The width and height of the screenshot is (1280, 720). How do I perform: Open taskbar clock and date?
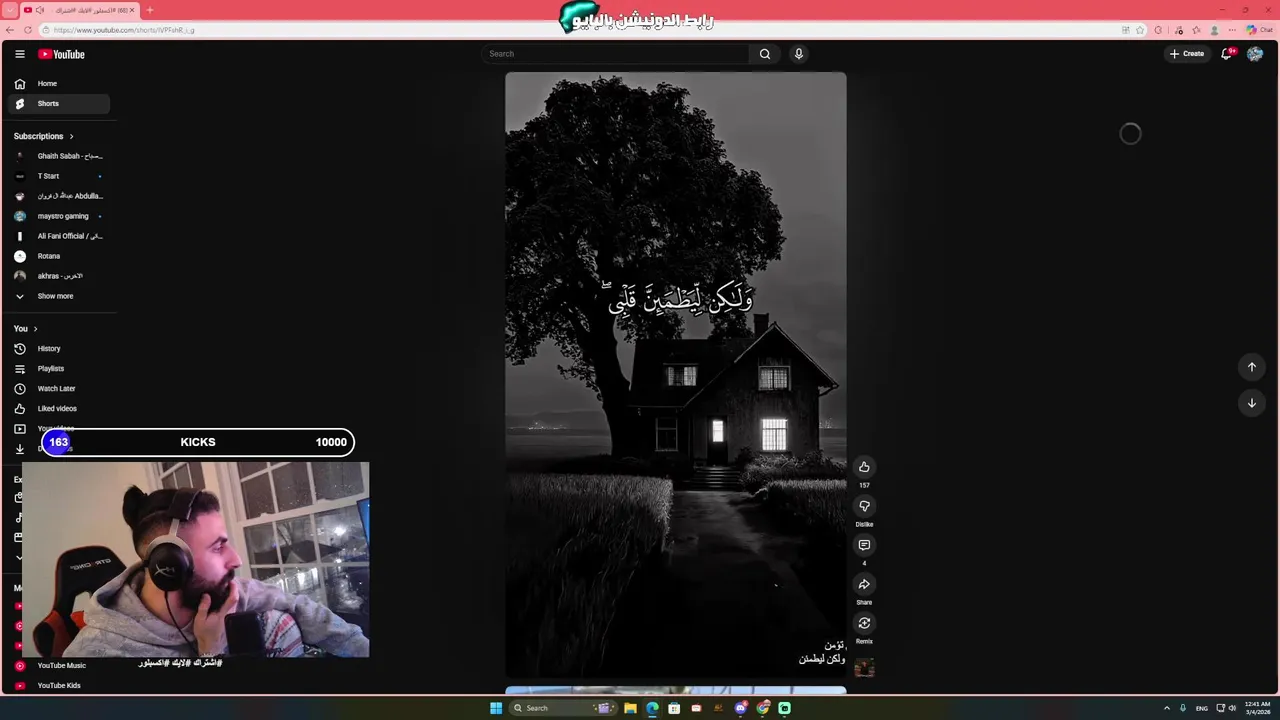point(1257,708)
